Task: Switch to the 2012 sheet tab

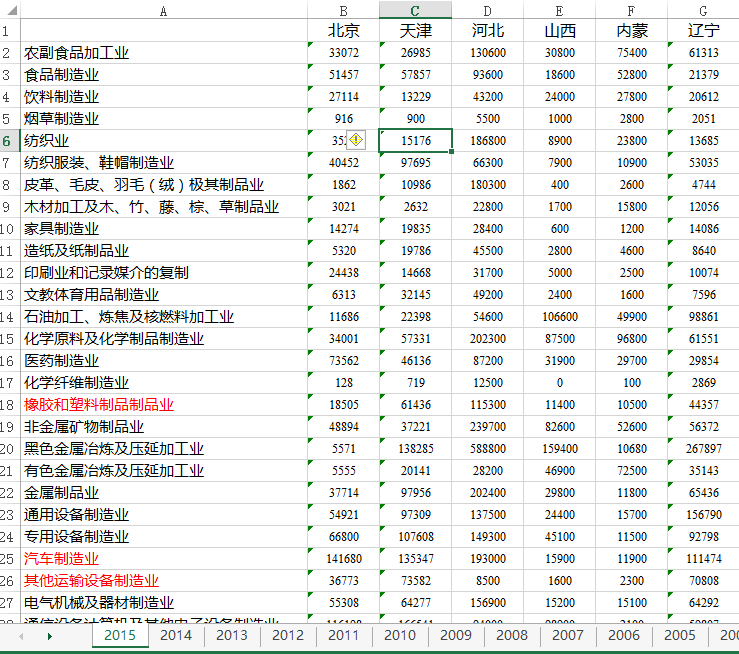Action: [x=288, y=635]
